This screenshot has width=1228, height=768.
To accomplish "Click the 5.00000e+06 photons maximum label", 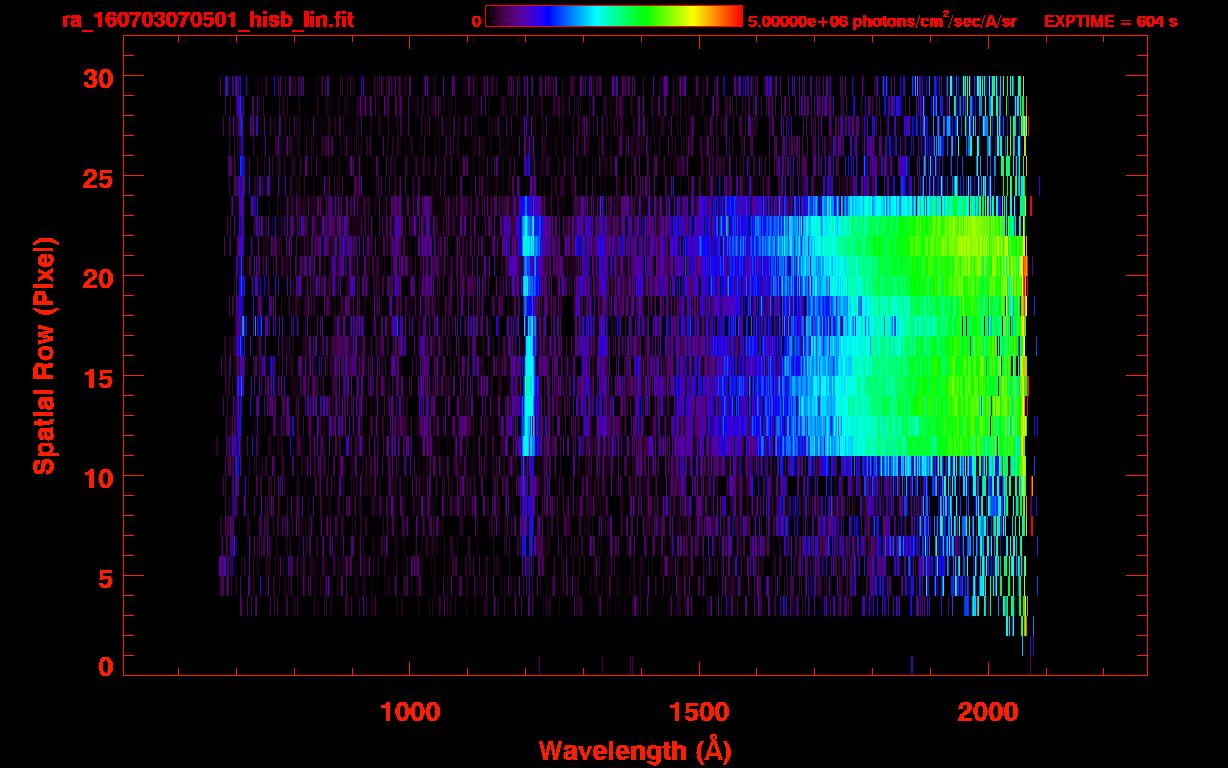I will 882,21.
